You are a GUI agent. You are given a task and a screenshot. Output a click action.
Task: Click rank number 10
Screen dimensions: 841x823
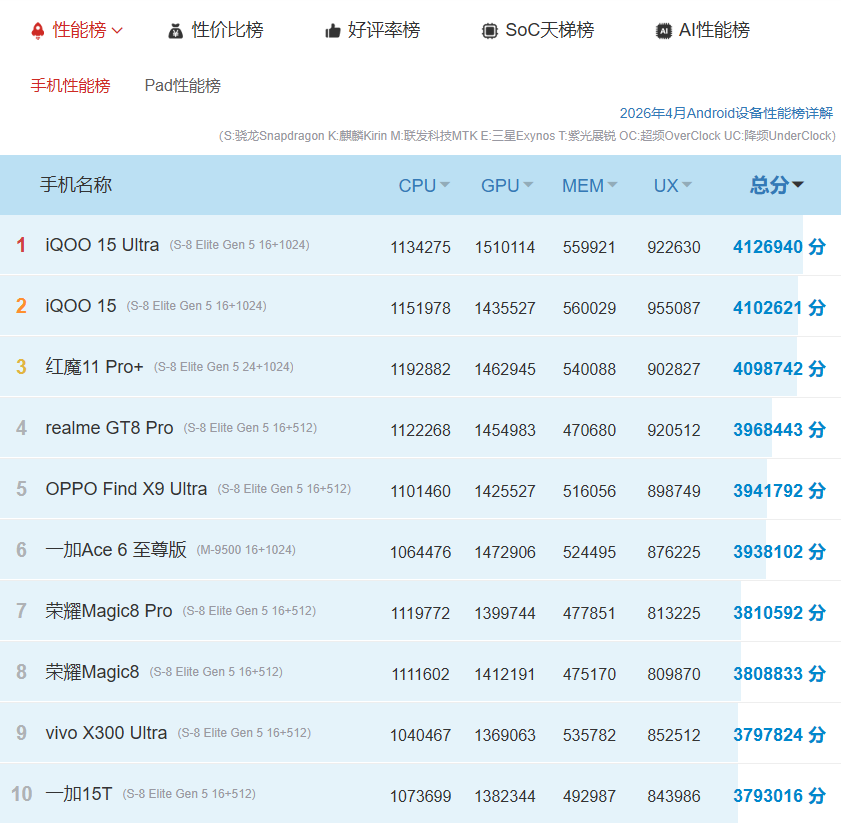21,794
